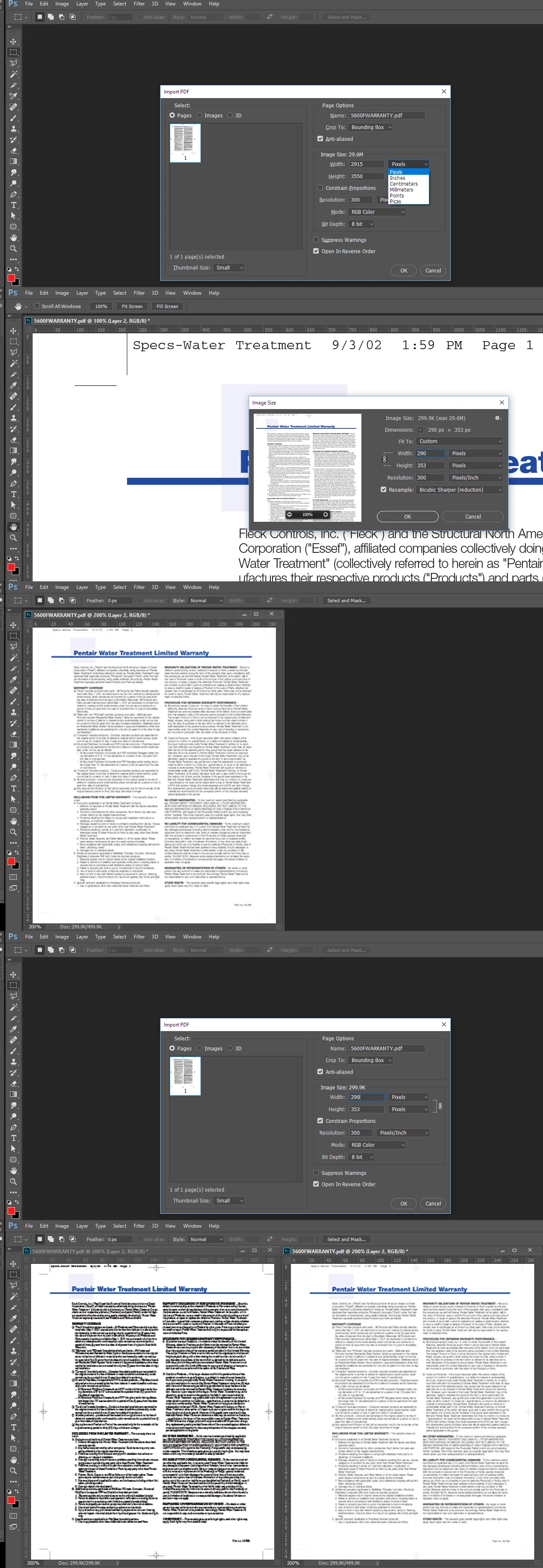Open Thumbnail Size Small dropdown, Import PDF Width 290
Viewport: 543px width, 1568px height.
tap(229, 1200)
